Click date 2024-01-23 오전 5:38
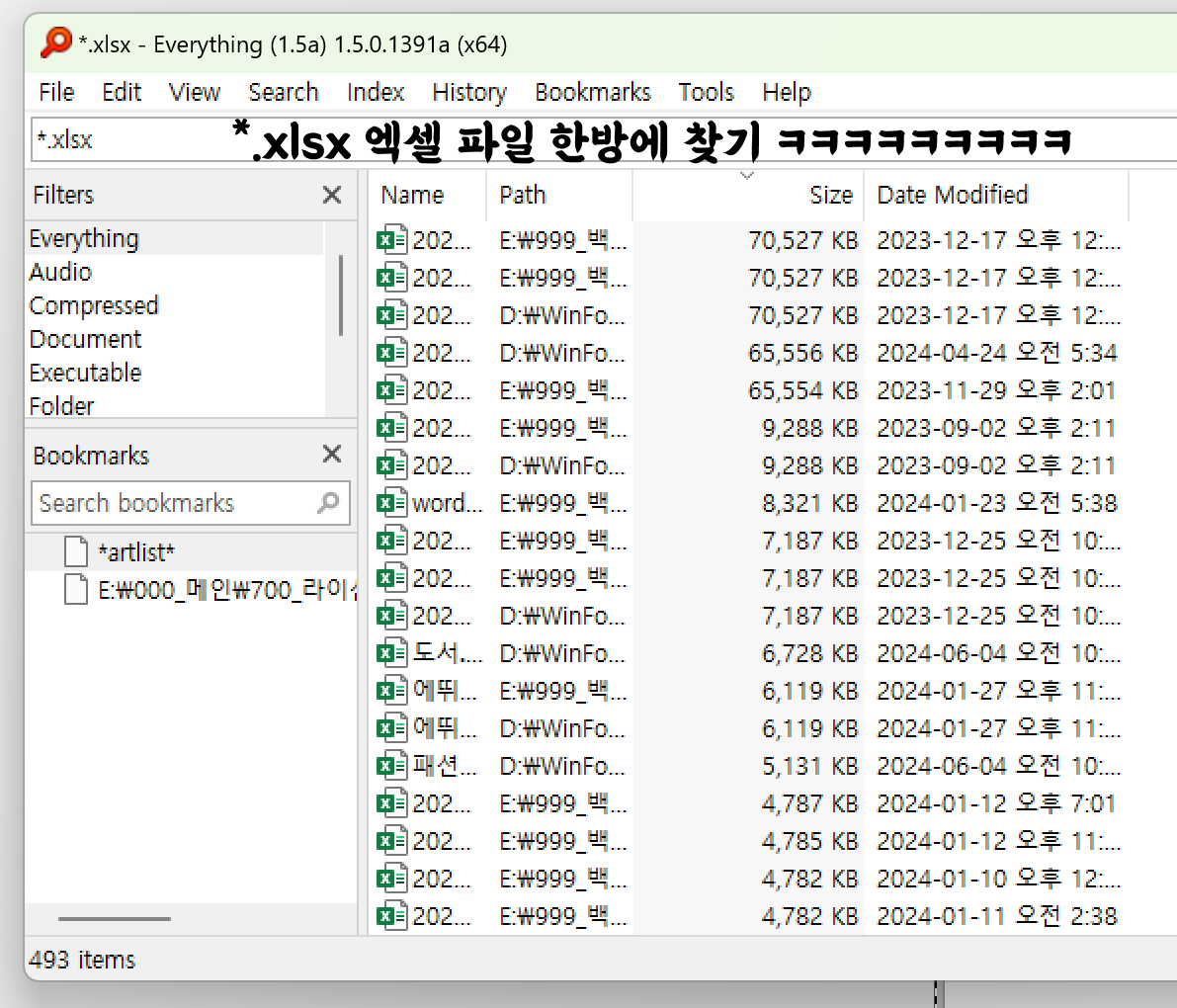1177x1008 pixels. point(997,503)
